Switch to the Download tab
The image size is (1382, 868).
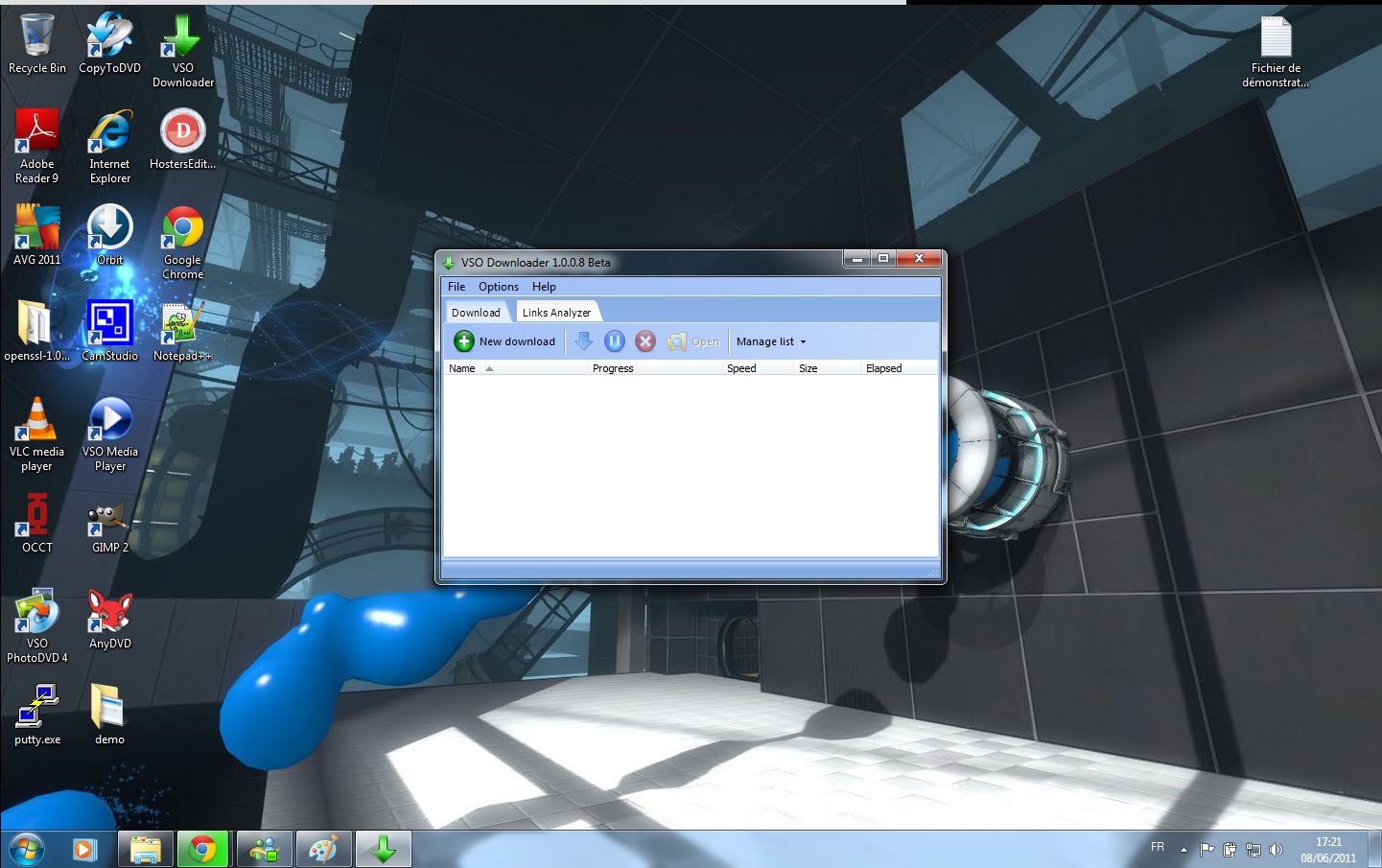(476, 313)
